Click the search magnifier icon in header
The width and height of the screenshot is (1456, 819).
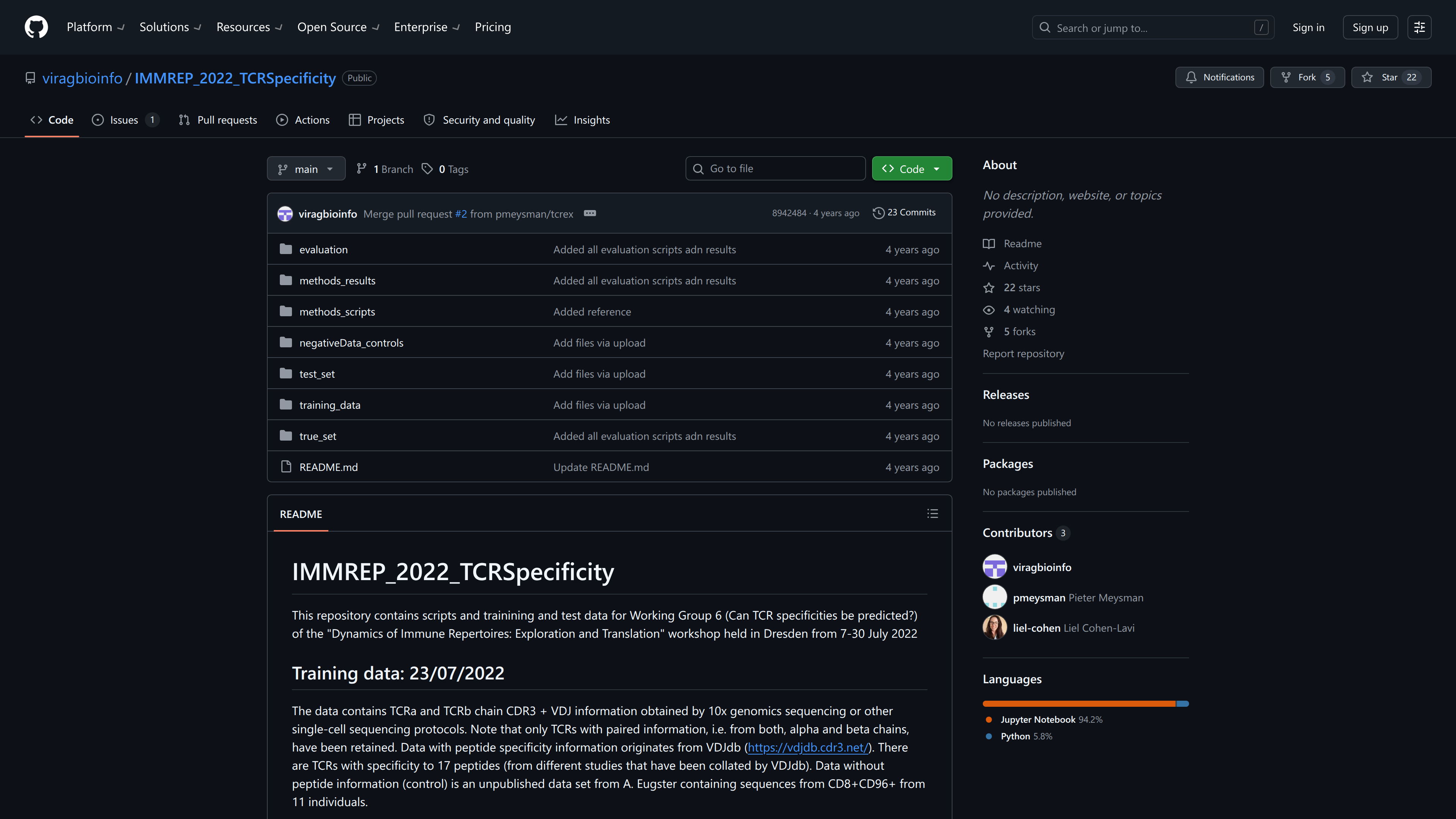(1045, 28)
